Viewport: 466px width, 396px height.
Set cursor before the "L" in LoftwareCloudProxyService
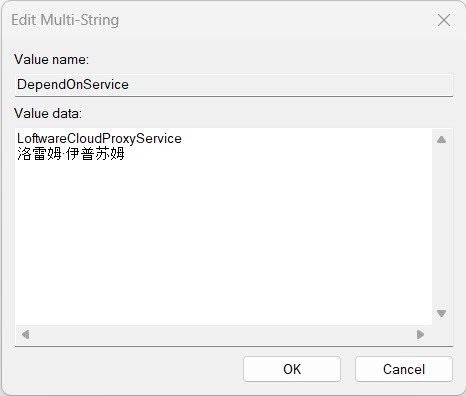click(17, 138)
